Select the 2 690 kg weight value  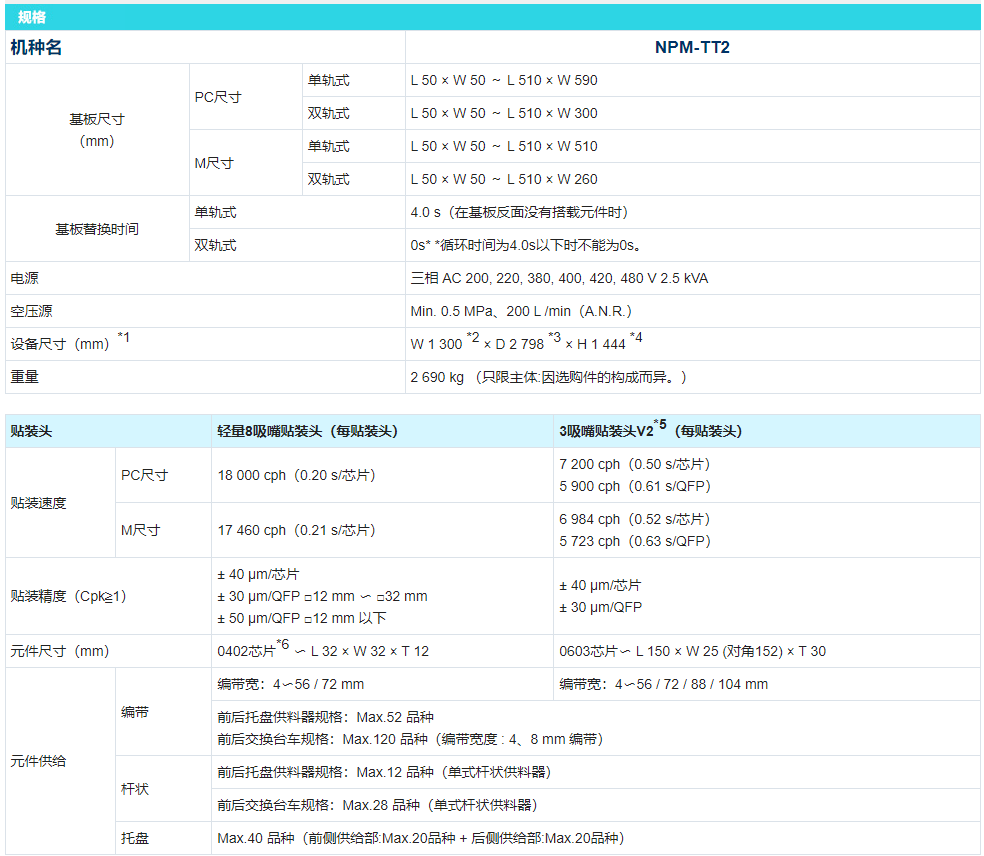pos(437,377)
